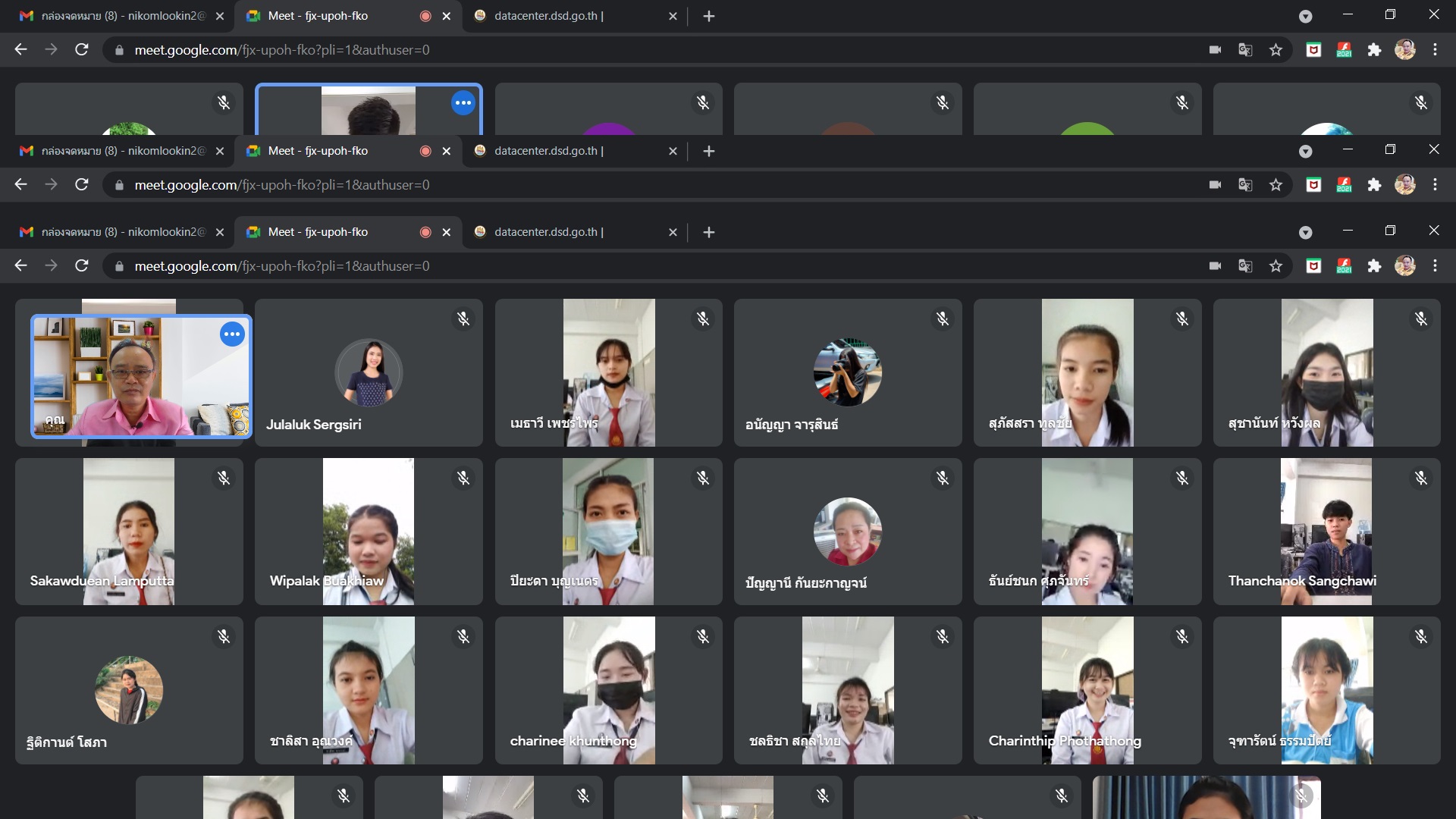Select Charinthip Phothathong video tile

click(x=1087, y=690)
